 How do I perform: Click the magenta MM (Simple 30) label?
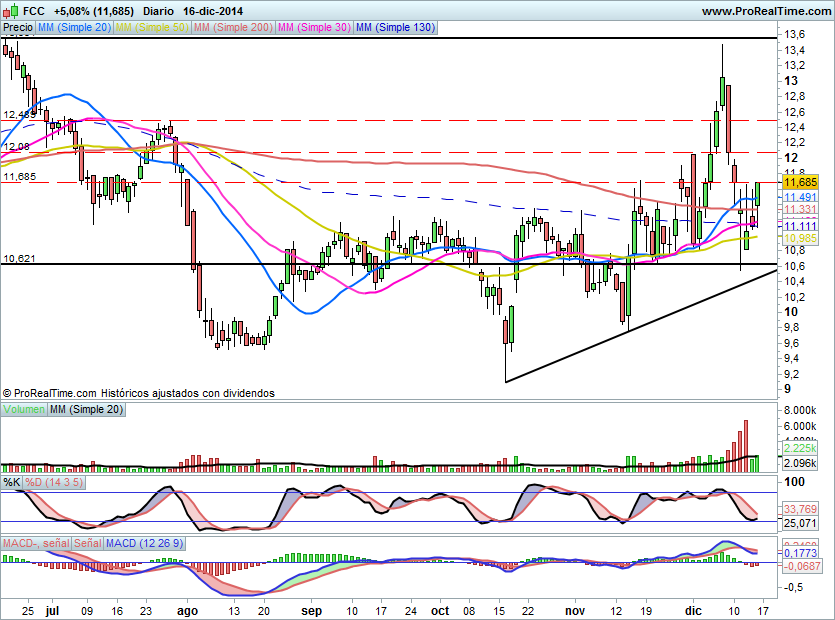313,28
